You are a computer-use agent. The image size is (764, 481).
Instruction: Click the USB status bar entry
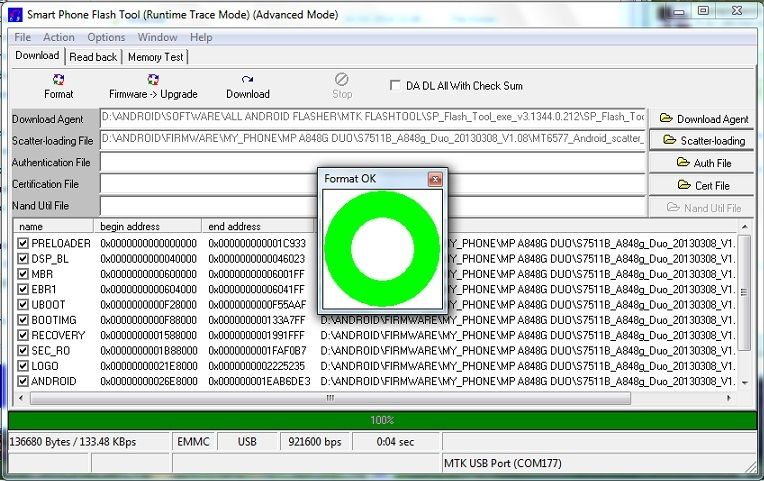[x=247, y=442]
